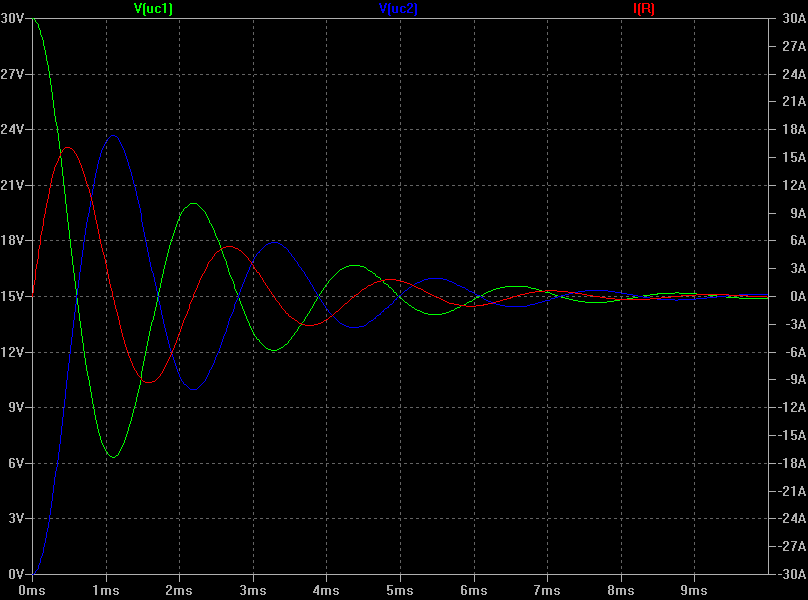This screenshot has width=808, height=600.
Task: Click the first peak of the blue trace
Action: tap(115, 135)
